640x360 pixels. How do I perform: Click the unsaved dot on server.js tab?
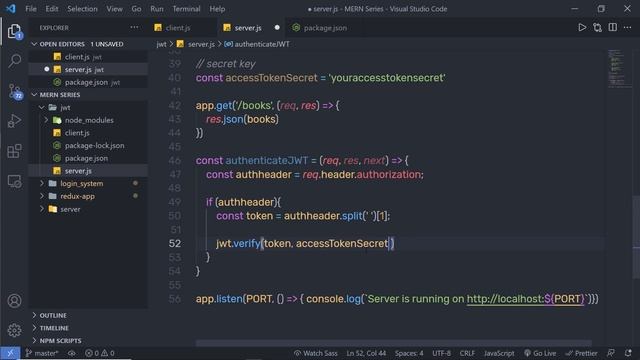[x=277, y=28]
